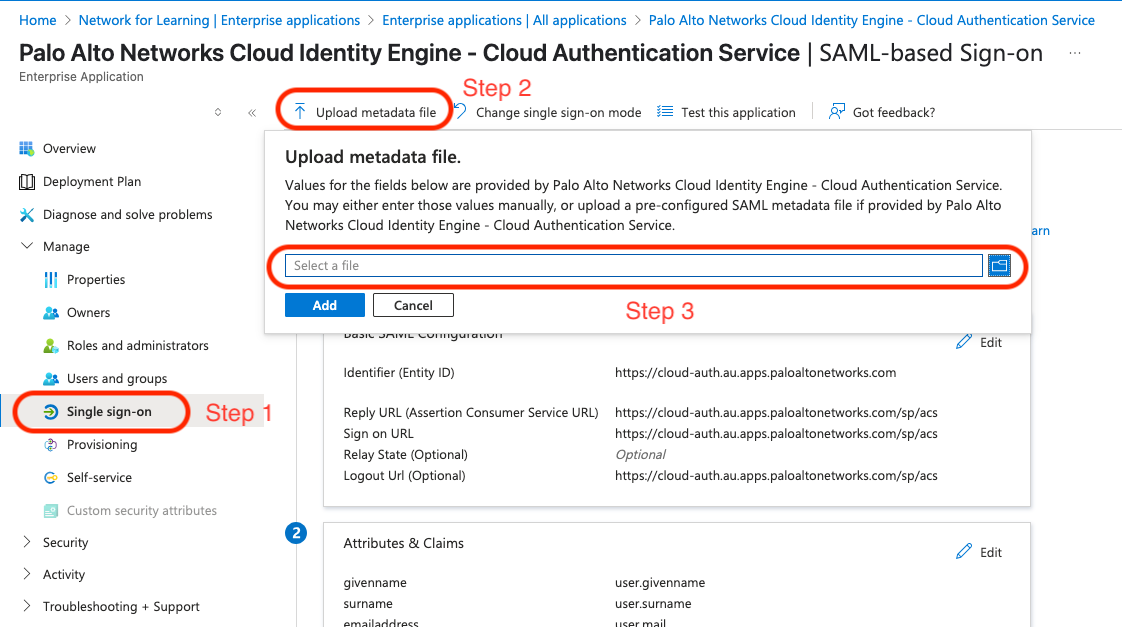1122x627 pixels.
Task: Click the Select a file input field
Action: pyautogui.click(x=633, y=265)
